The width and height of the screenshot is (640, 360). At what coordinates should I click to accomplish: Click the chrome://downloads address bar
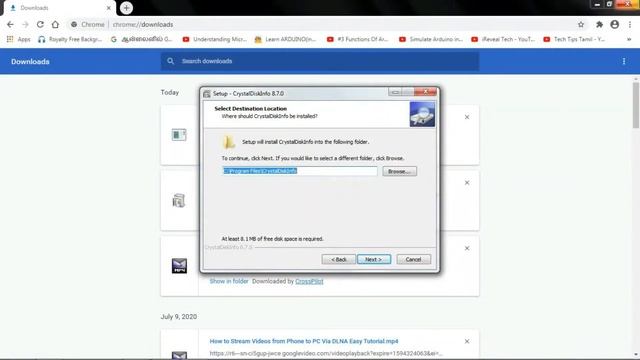322,24
